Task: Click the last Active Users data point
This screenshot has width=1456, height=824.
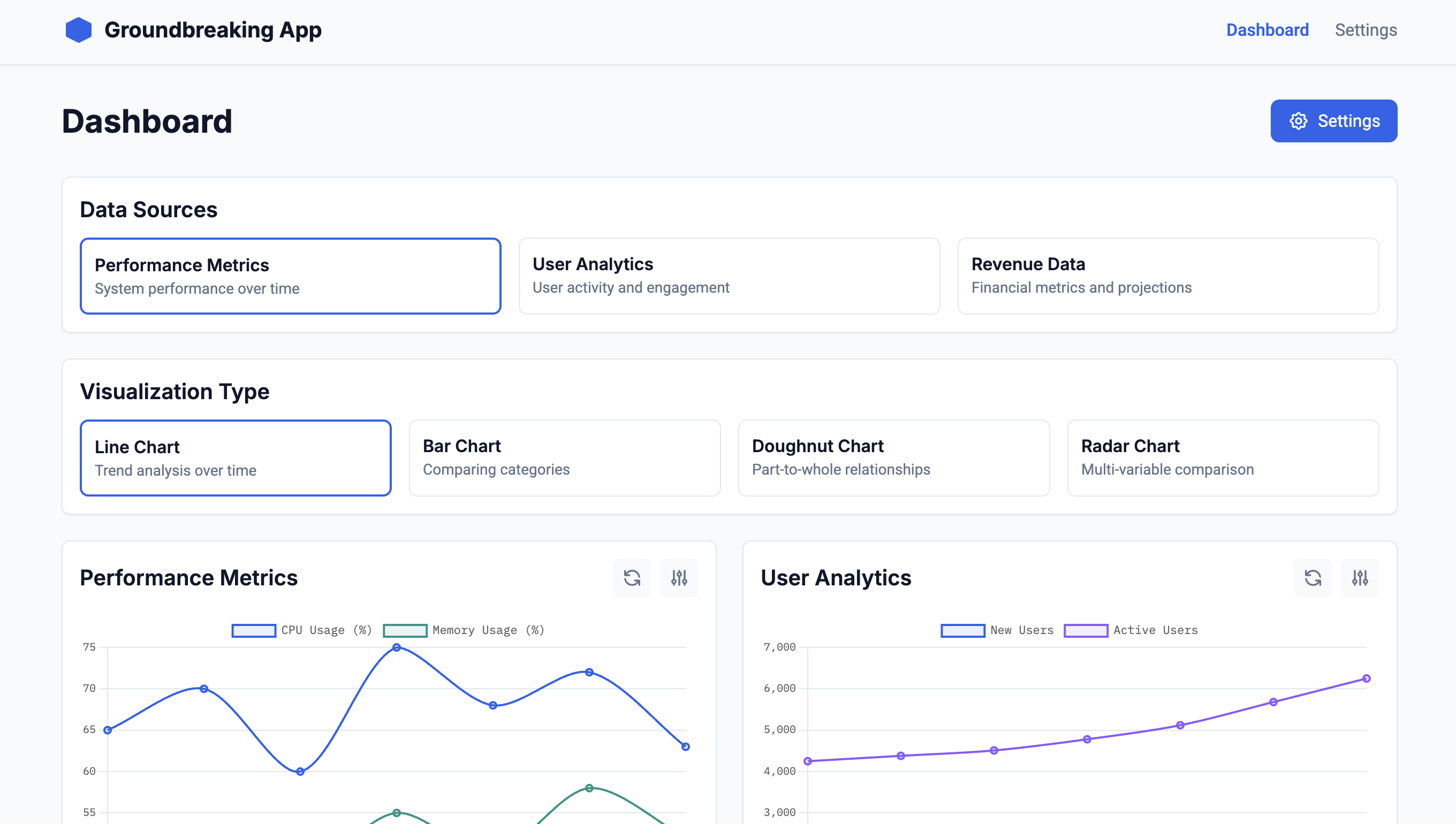Action: [x=1366, y=678]
